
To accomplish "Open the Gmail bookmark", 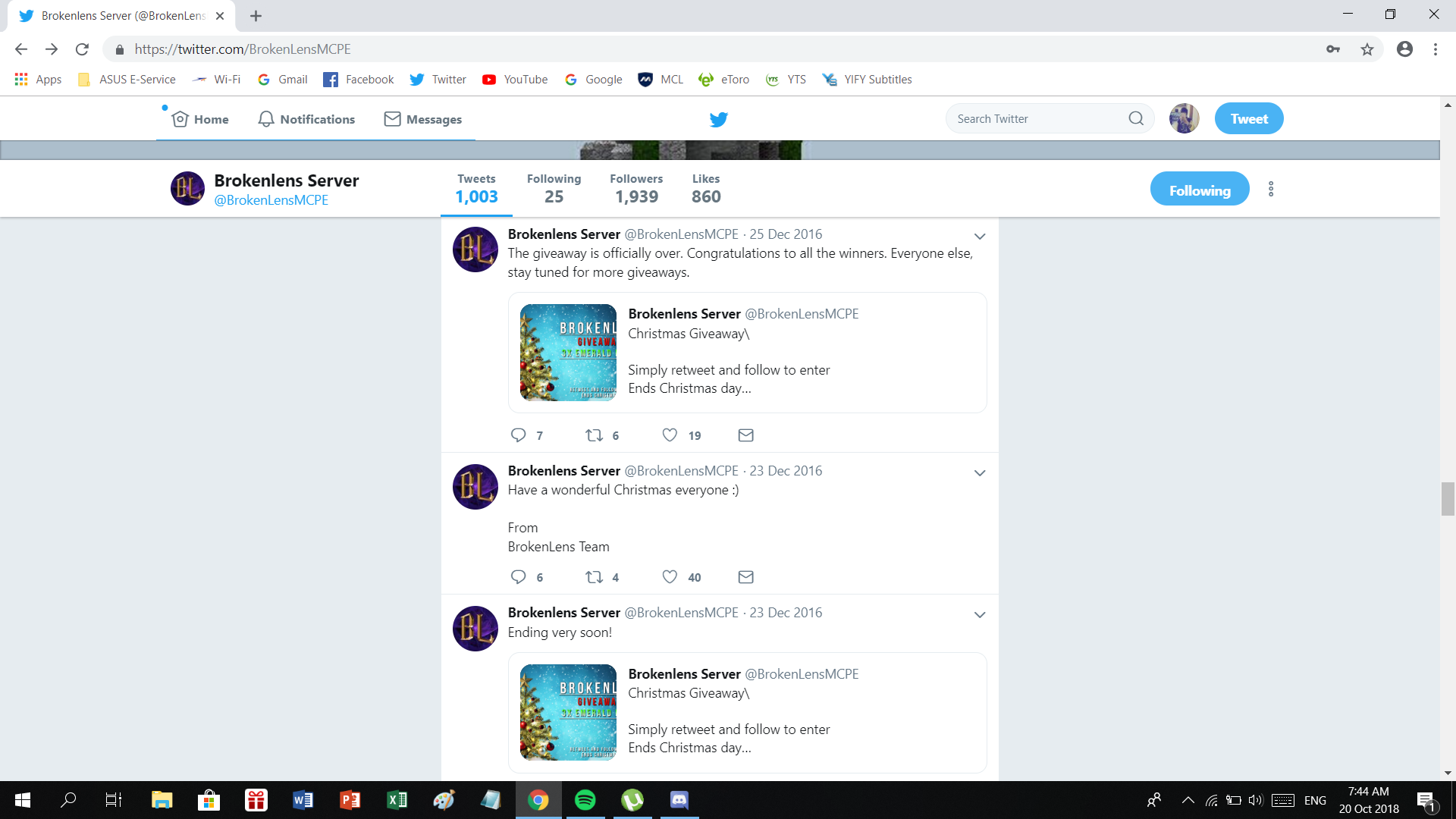I will pyautogui.click(x=283, y=80).
